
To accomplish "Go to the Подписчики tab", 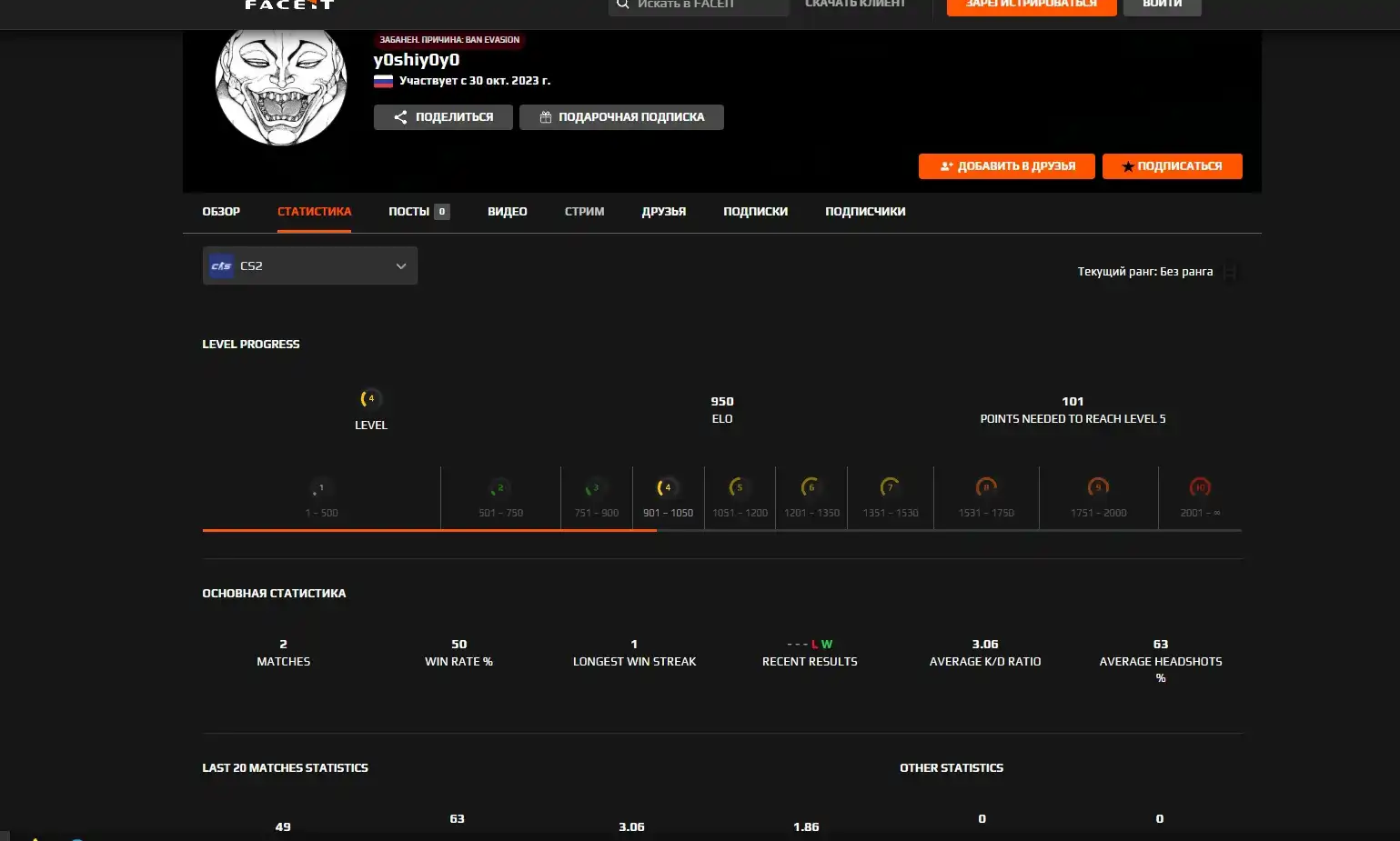I will pyautogui.click(x=864, y=212).
